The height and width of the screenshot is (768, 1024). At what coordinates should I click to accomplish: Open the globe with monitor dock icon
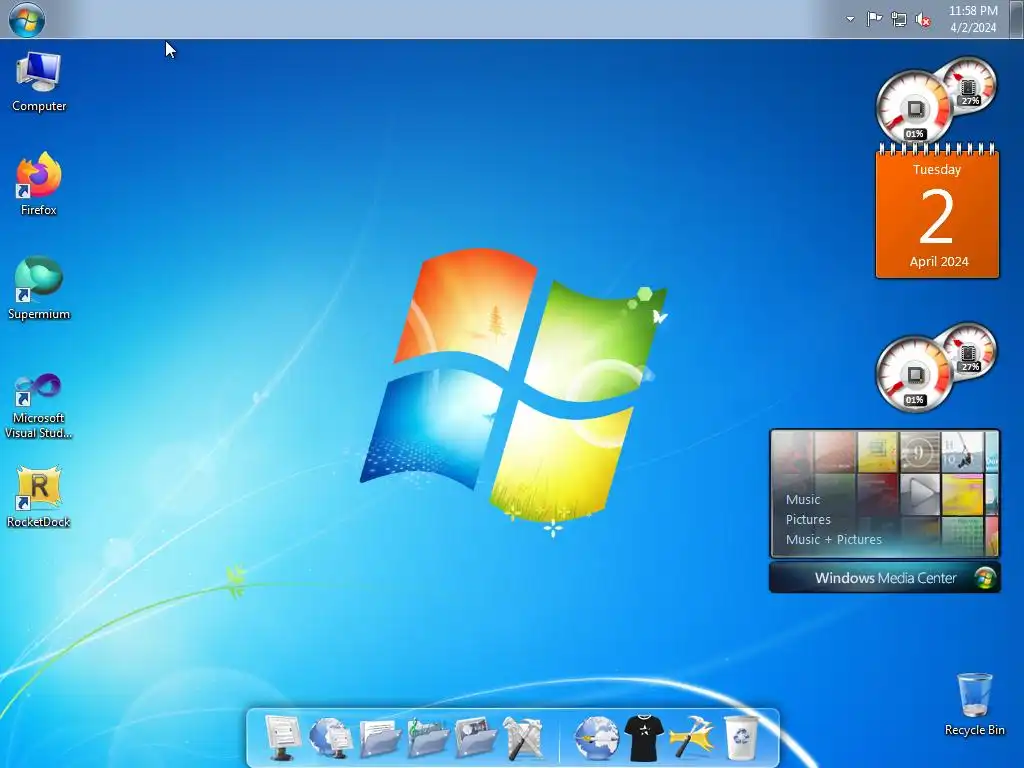pos(330,737)
